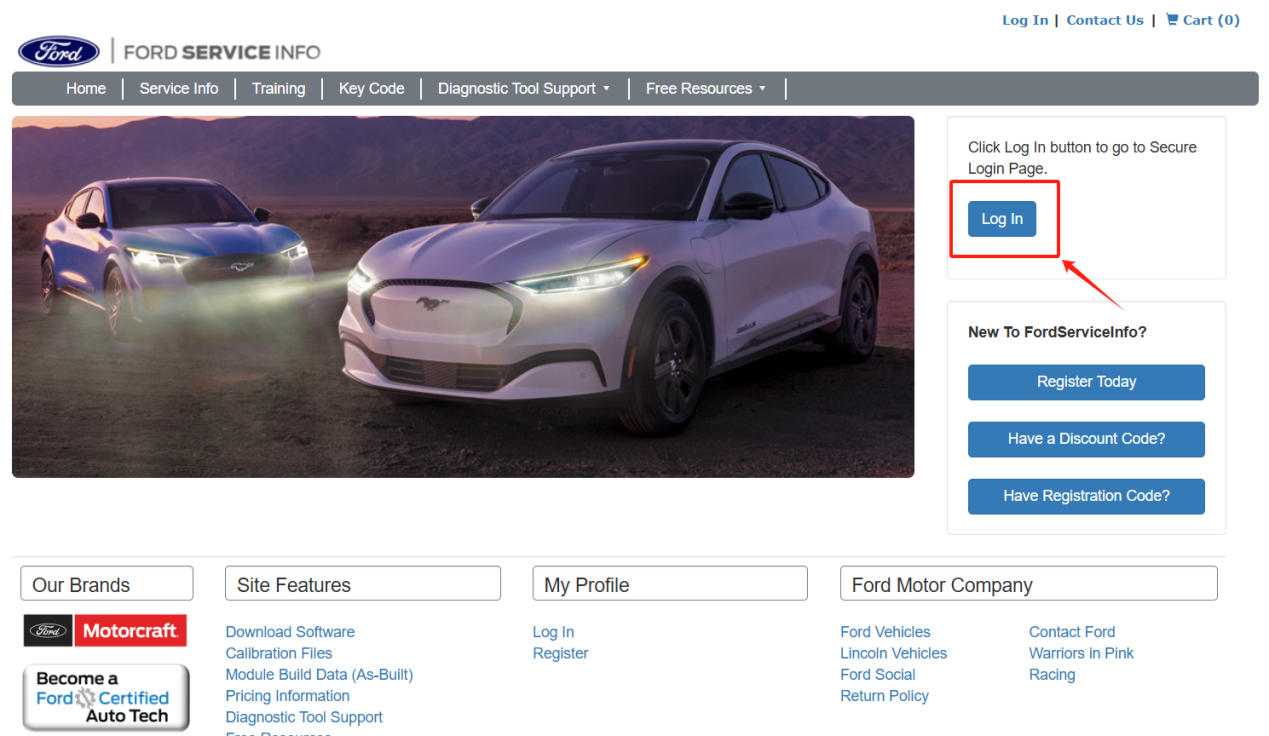Open Become a Ford Certified Auto Tech badge
The width and height of the screenshot is (1269, 736).
tap(106, 697)
